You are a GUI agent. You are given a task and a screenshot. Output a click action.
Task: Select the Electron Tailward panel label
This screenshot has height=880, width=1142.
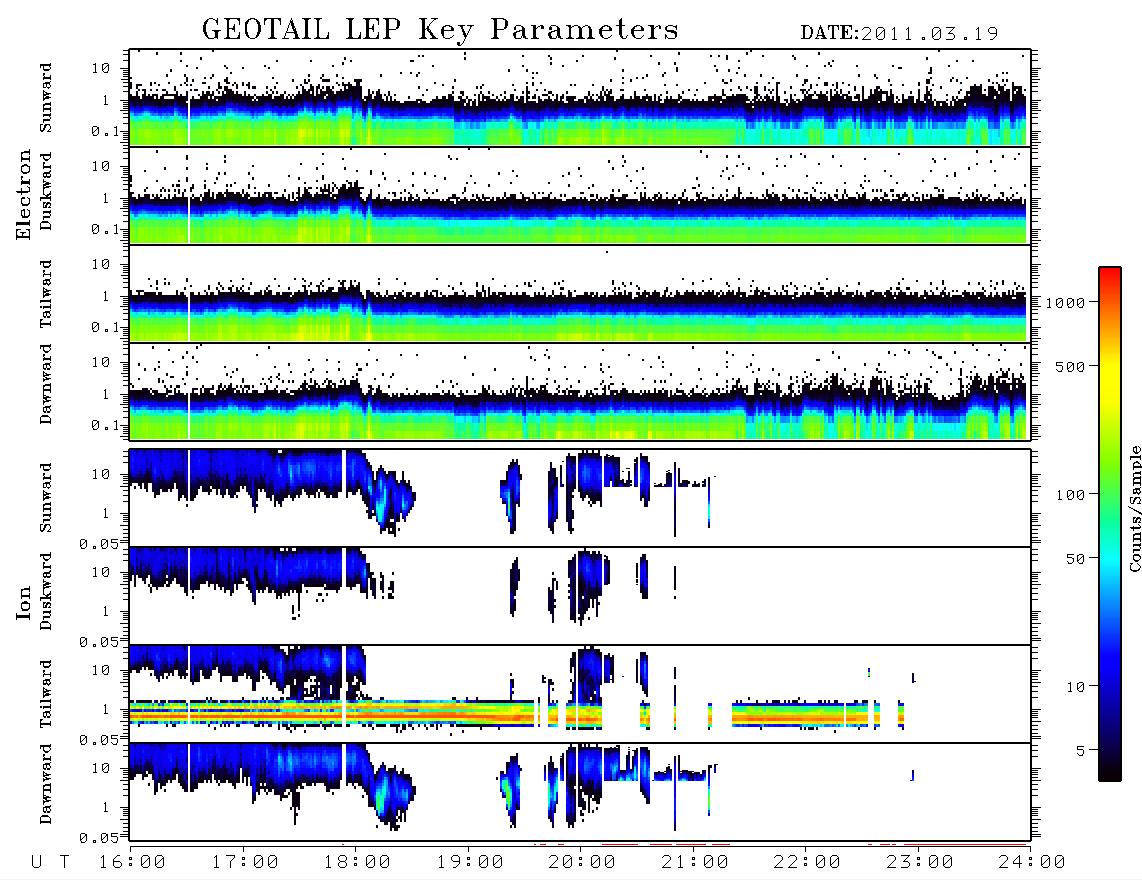[46, 294]
